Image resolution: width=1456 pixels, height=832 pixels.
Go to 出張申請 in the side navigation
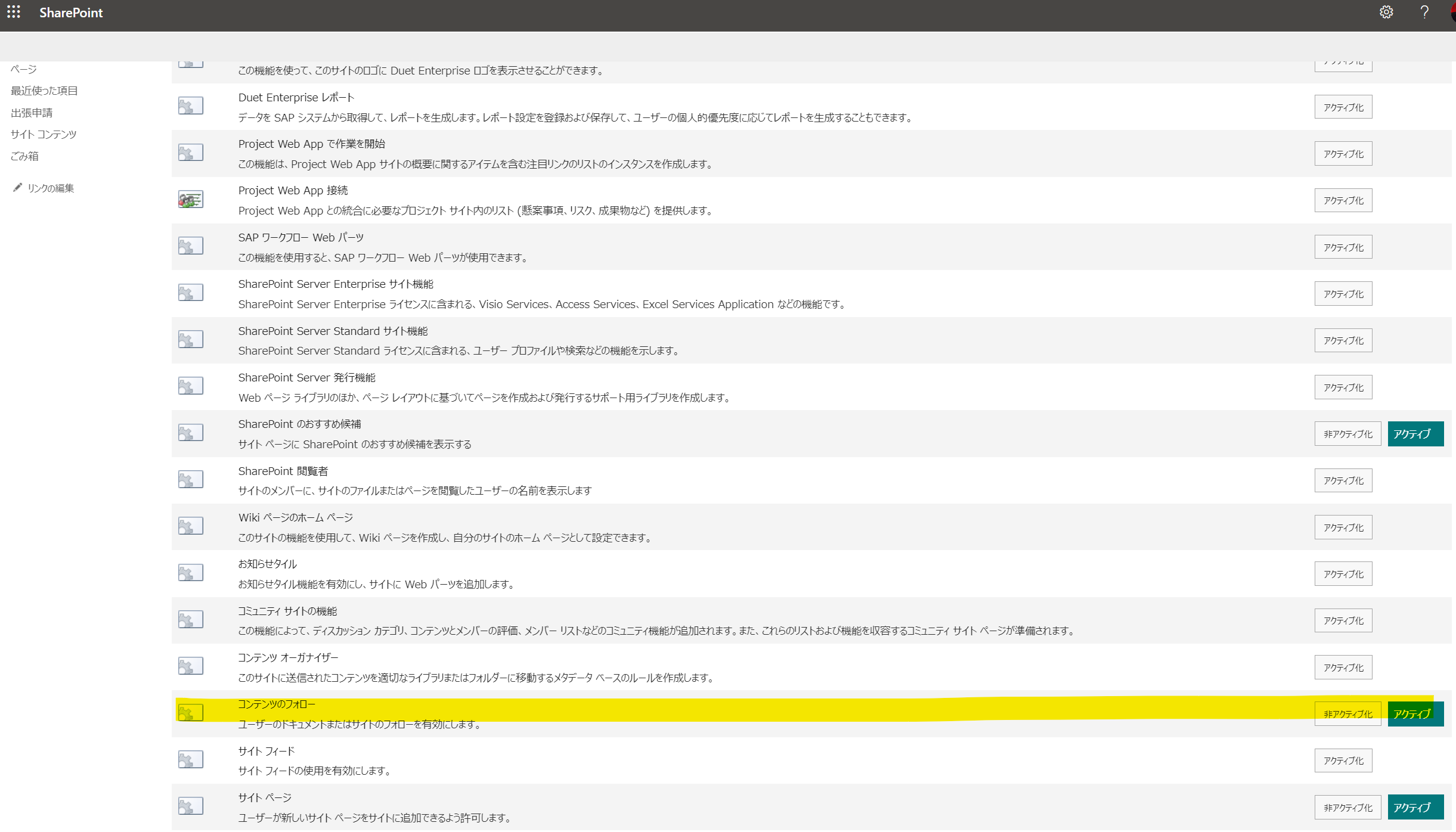(32, 113)
